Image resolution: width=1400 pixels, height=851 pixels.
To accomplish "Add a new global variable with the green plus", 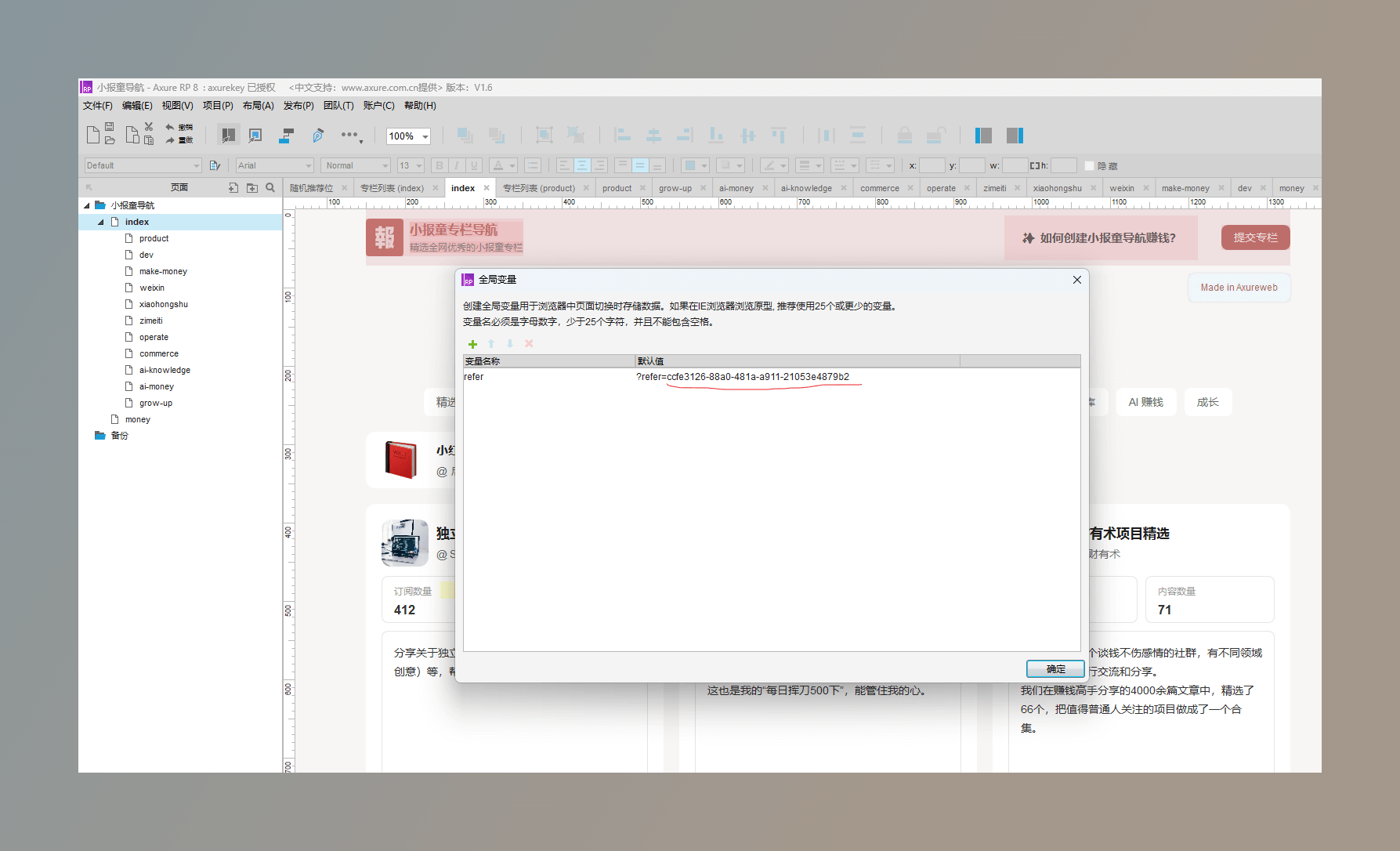I will tap(472, 344).
